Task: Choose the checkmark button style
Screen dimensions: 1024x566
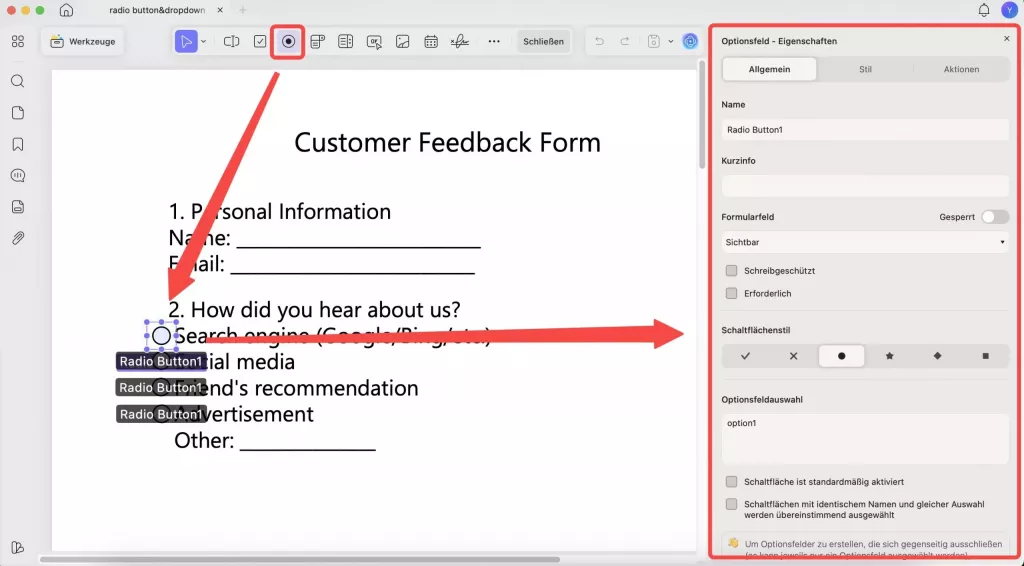Action: pos(745,356)
